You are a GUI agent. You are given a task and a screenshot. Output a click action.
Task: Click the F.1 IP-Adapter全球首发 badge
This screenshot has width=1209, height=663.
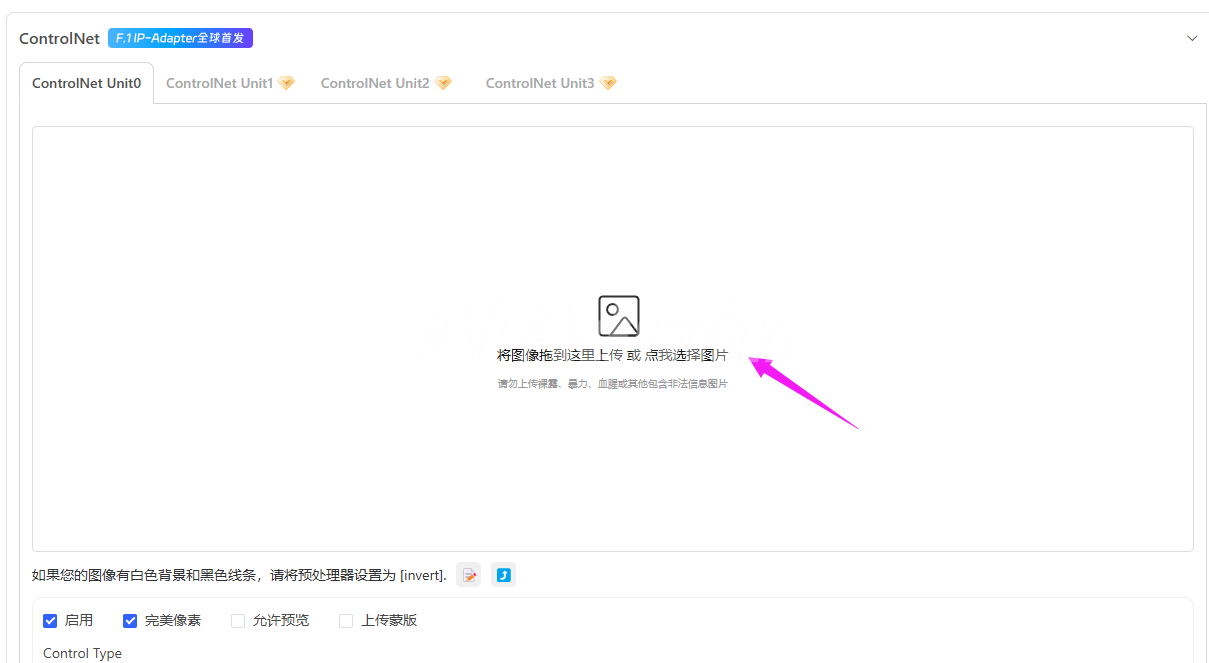pyautogui.click(x=180, y=38)
